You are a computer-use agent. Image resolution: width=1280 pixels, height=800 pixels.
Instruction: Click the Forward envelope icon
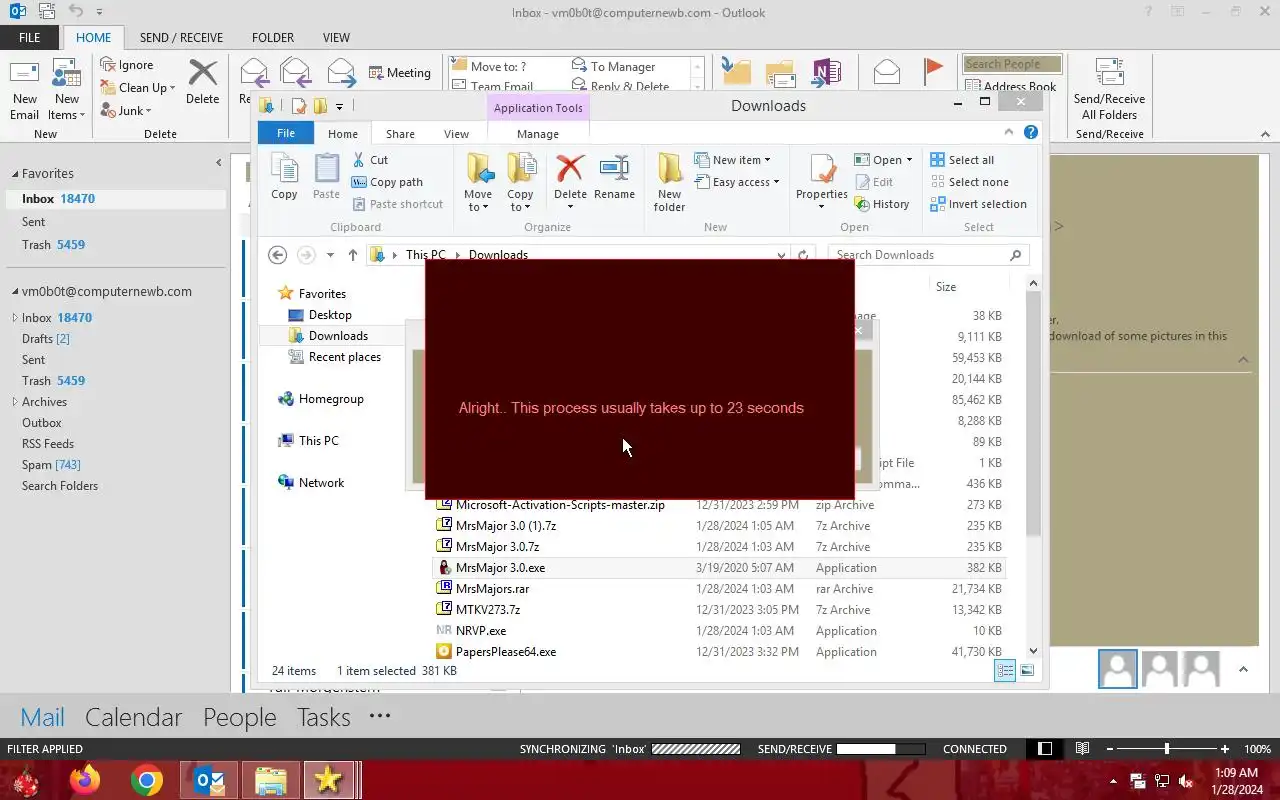coord(341,72)
